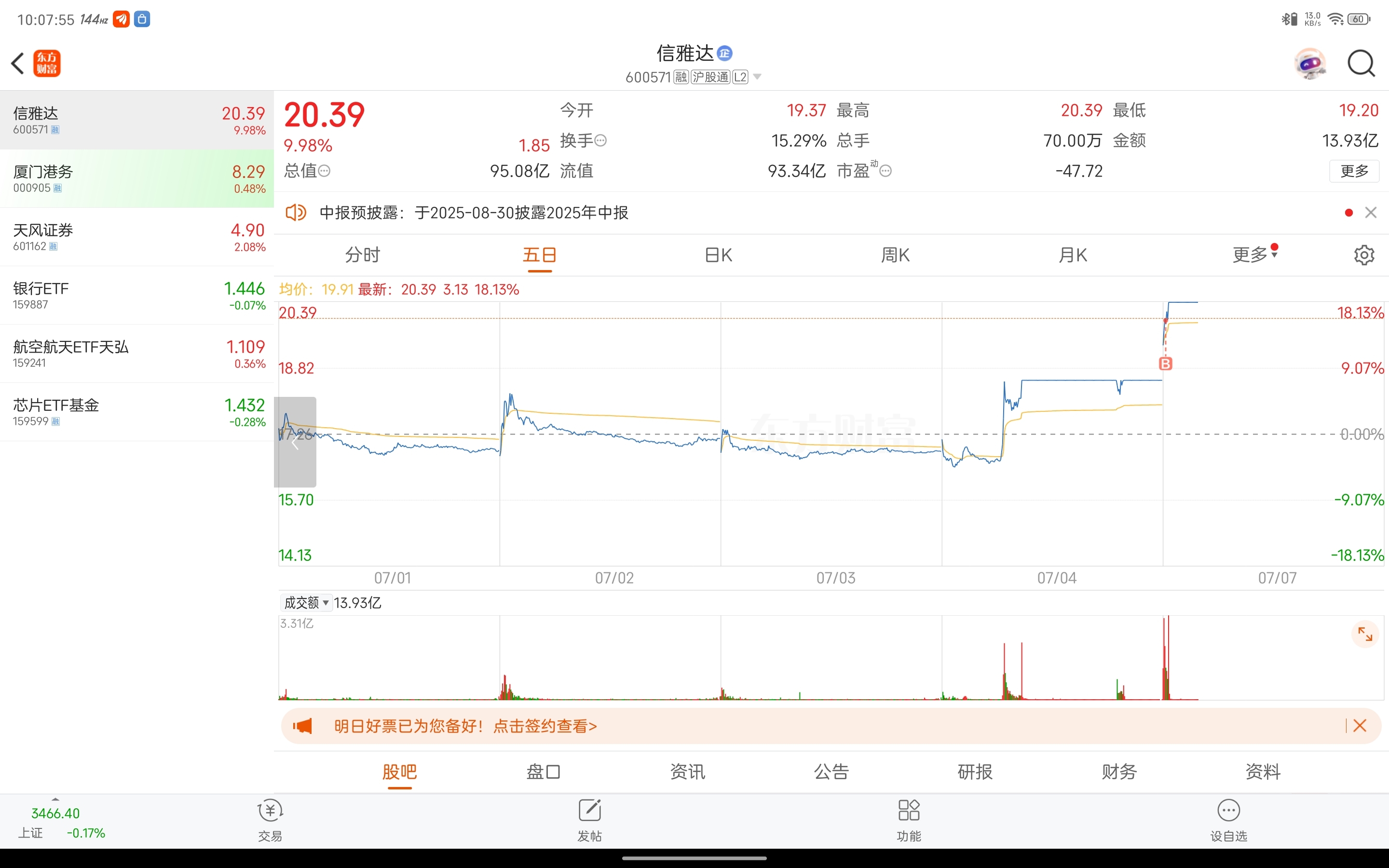1389x868 pixels.
Task: Tap 设自选 watchlist icon
Action: tap(1229, 820)
